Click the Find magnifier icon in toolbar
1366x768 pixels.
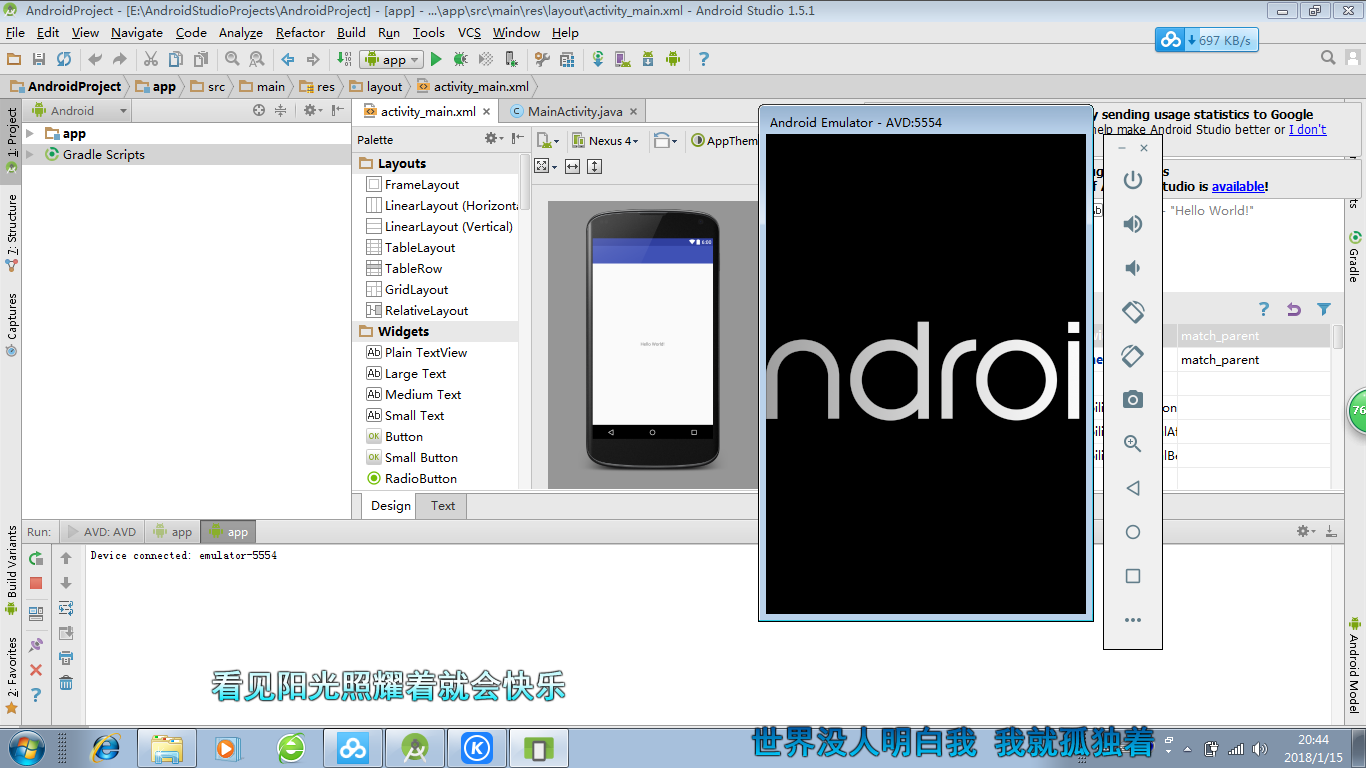(232, 59)
